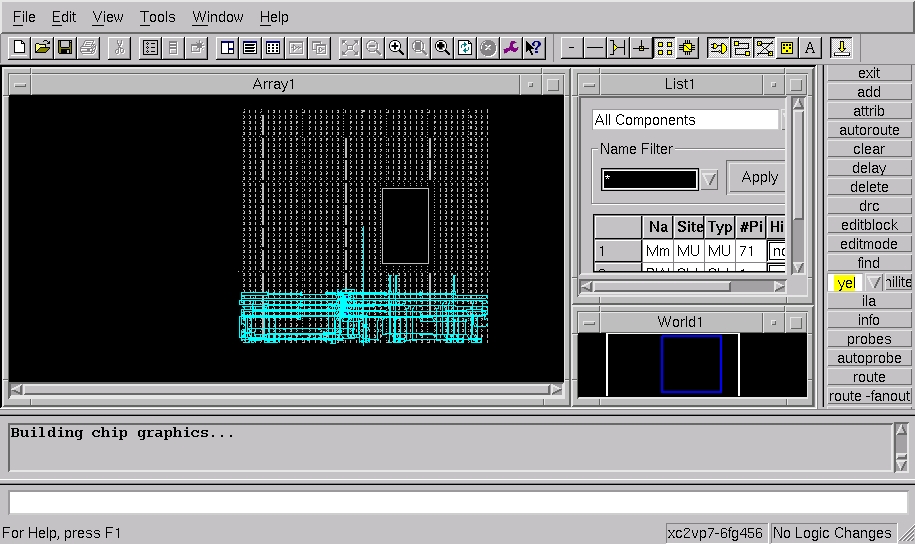Screen dimensions: 915x544
Task: Click the download arrow toolbar icon
Action: point(840,47)
